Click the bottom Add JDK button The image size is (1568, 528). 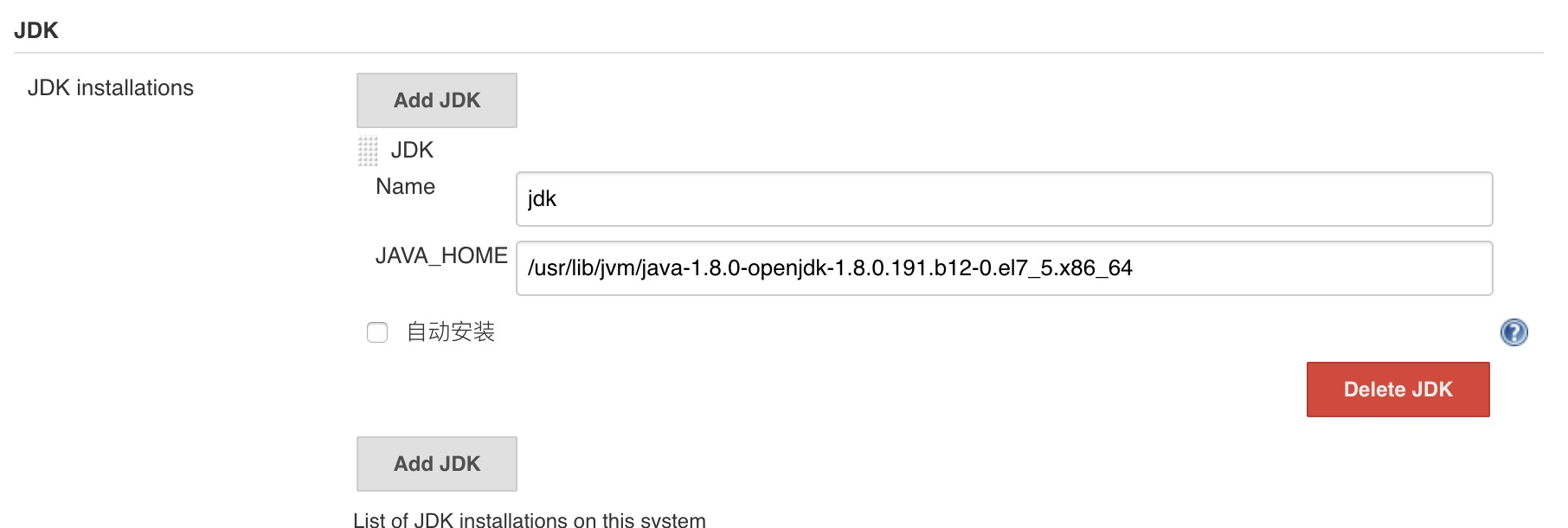pyautogui.click(x=437, y=464)
